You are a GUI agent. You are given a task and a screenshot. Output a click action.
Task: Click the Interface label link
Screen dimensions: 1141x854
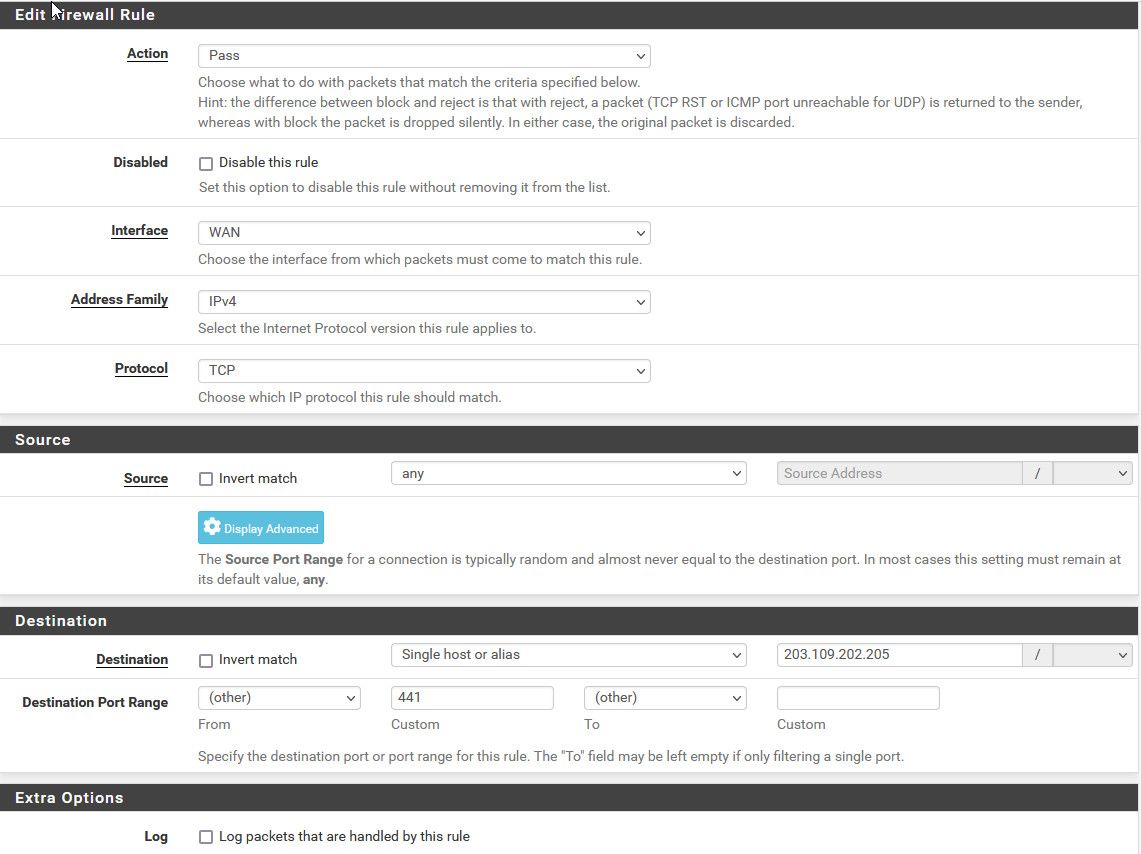pos(139,231)
